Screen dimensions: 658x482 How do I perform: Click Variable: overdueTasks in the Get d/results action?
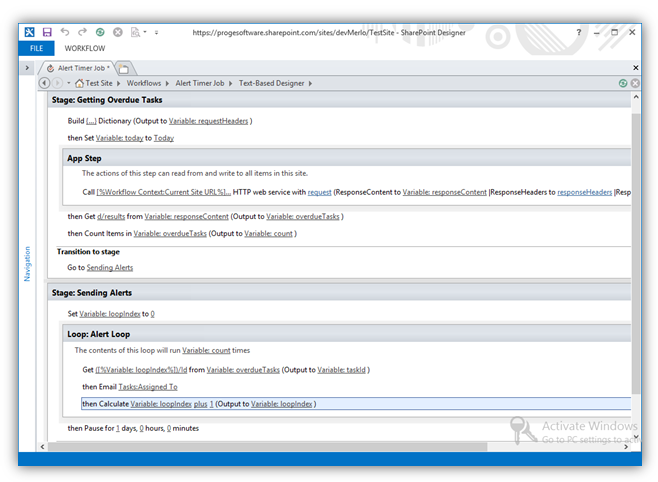click(303, 216)
